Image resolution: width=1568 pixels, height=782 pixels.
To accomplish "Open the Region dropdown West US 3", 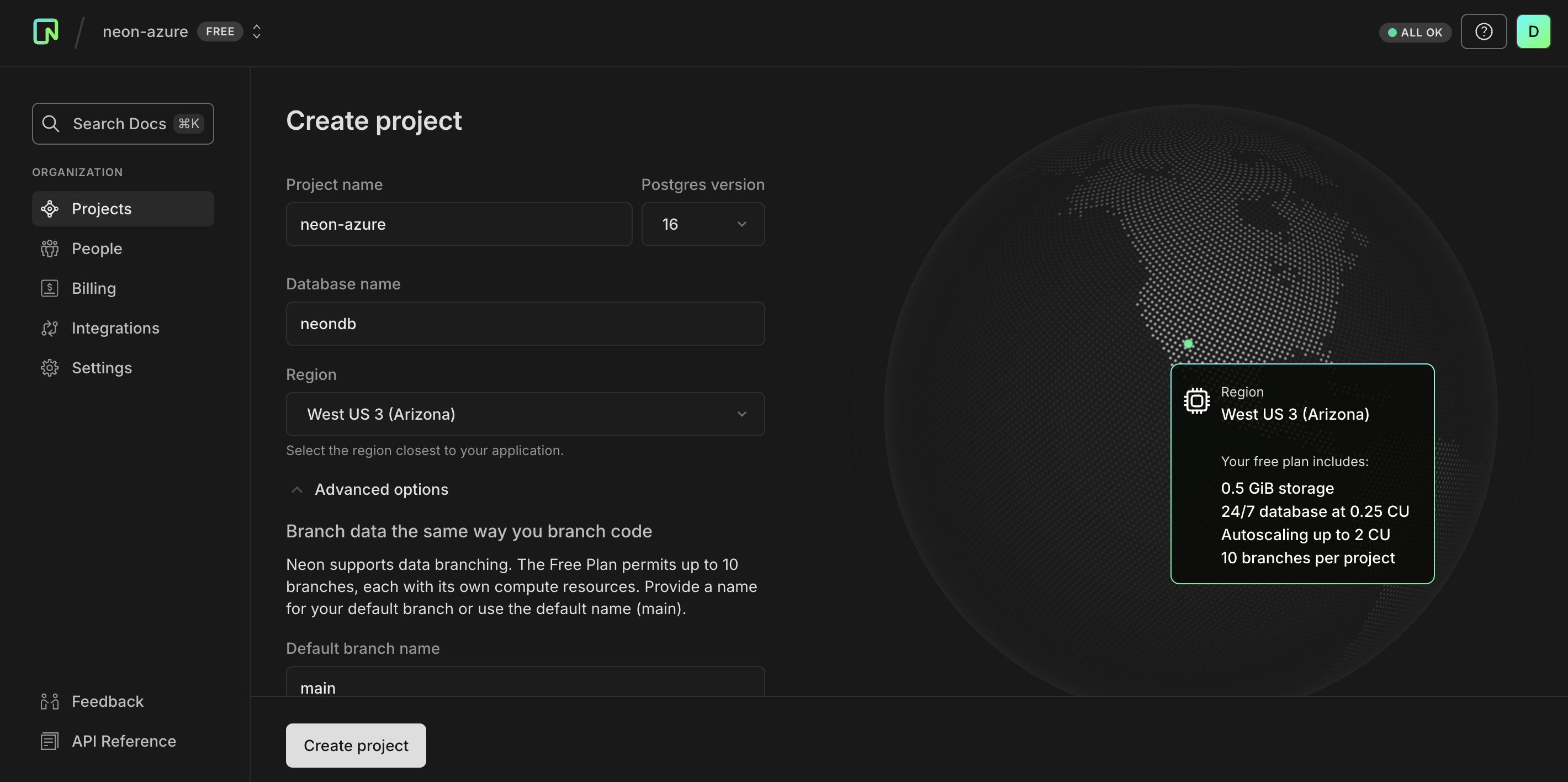I will point(525,414).
